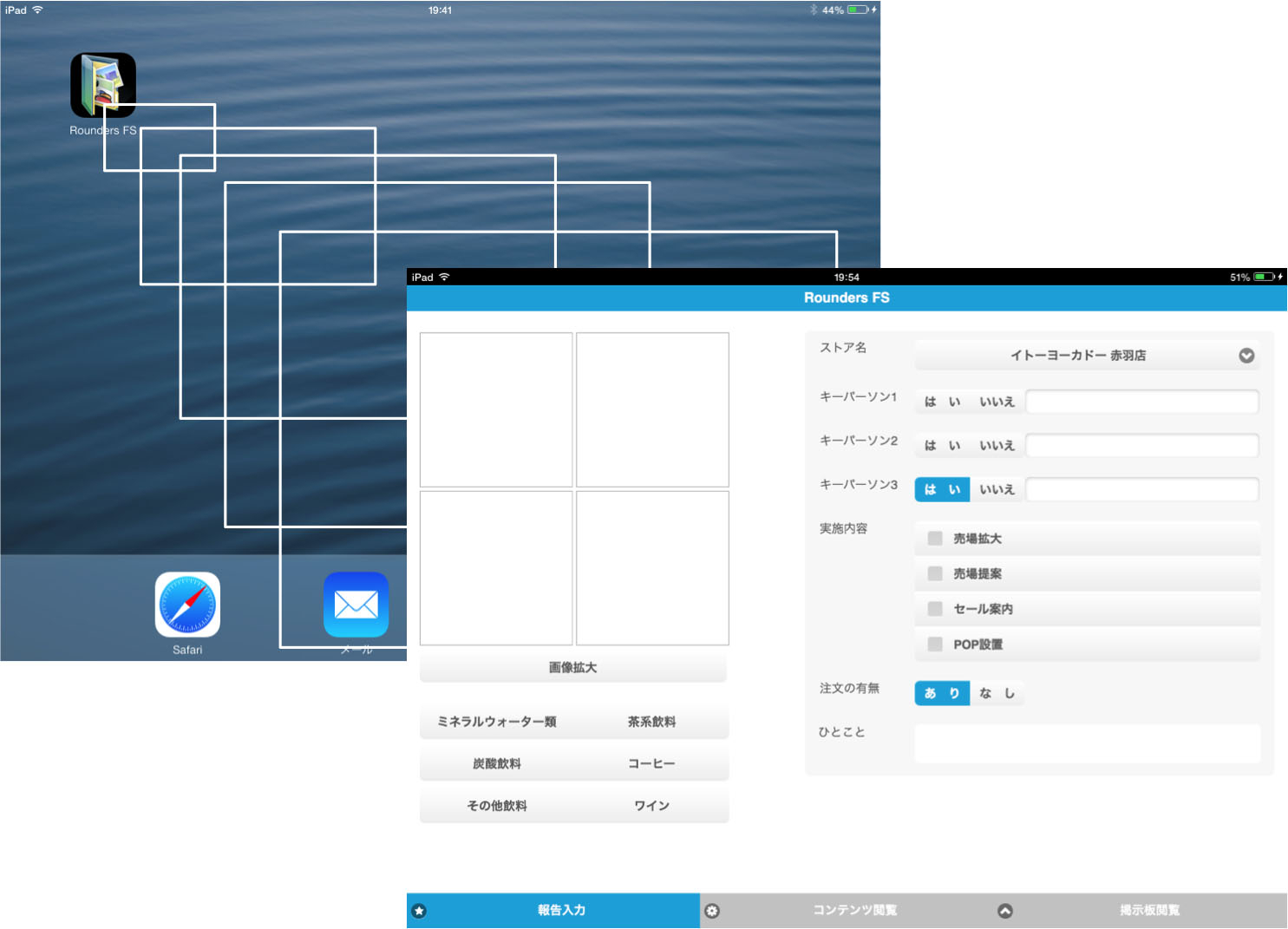The width and height of the screenshot is (1288, 929).
Task: Tap the bottom-left image placeholder
Action: [496, 568]
